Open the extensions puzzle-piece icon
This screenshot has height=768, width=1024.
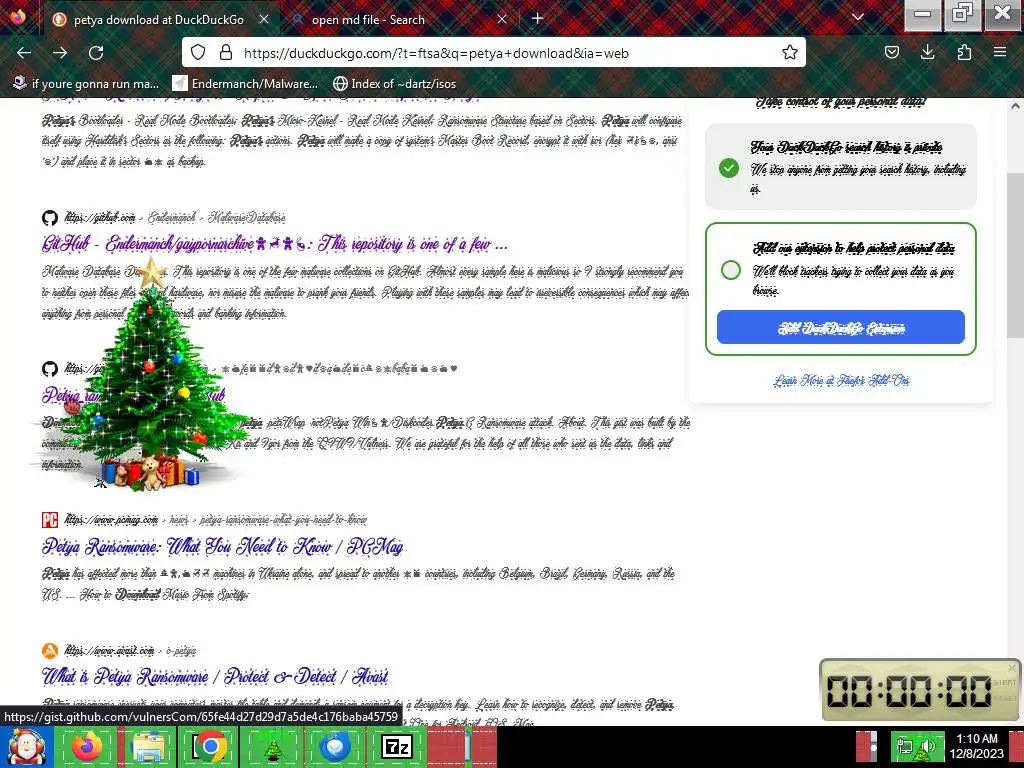click(964, 53)
